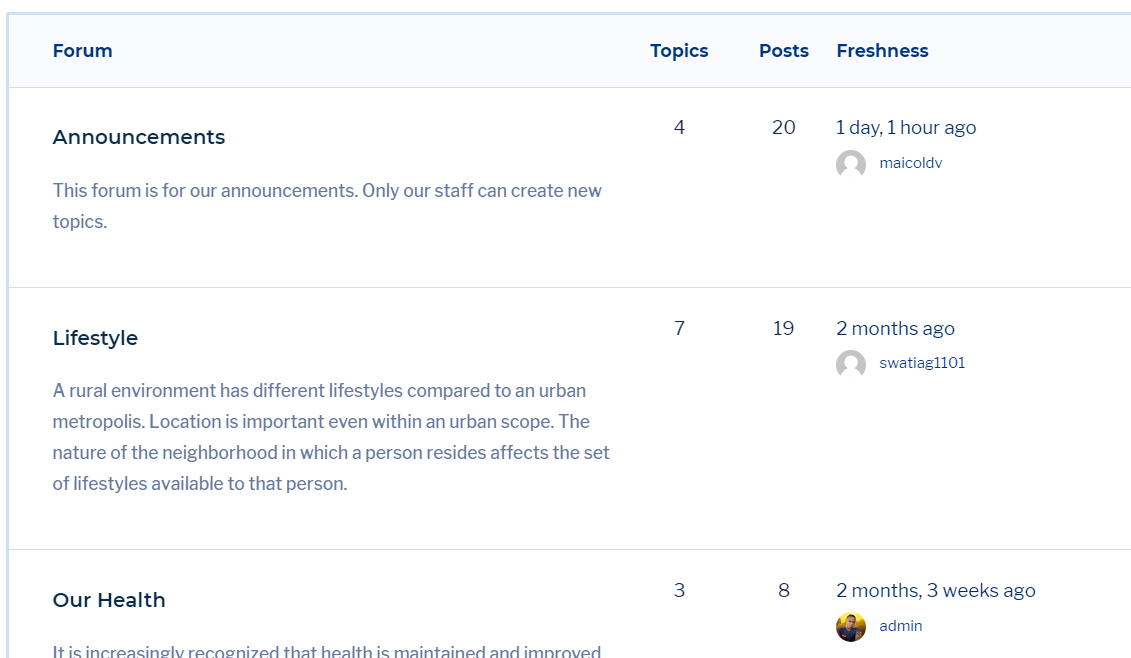Open the Our Health forum
Screen dimensions: 1131x658
pos(109,600)
